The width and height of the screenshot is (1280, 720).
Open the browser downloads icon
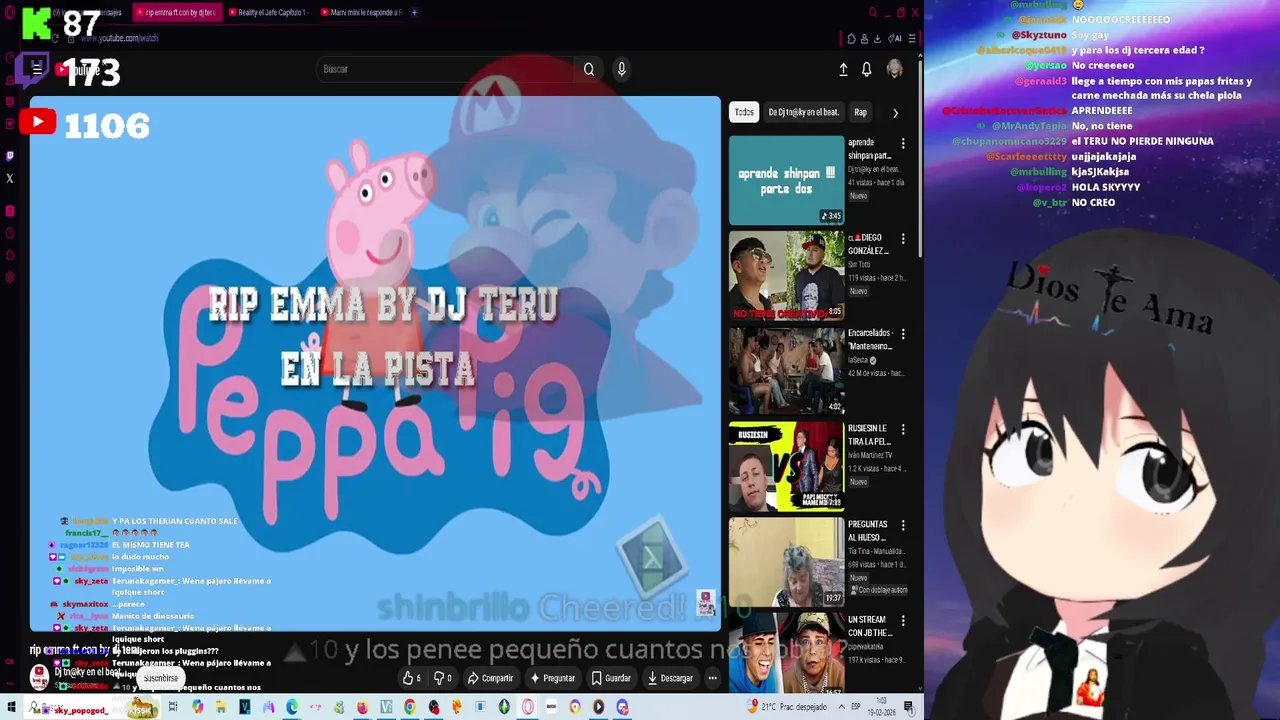[x=877, y=39]
